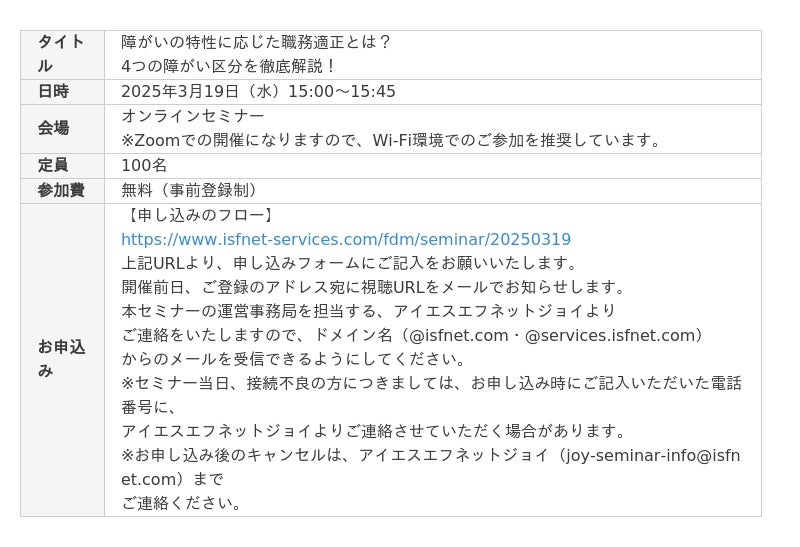The image size is (800, 547).
Task: Click the Zoom Wi-Fi recommendation note
Action: (x=392, y=140)
